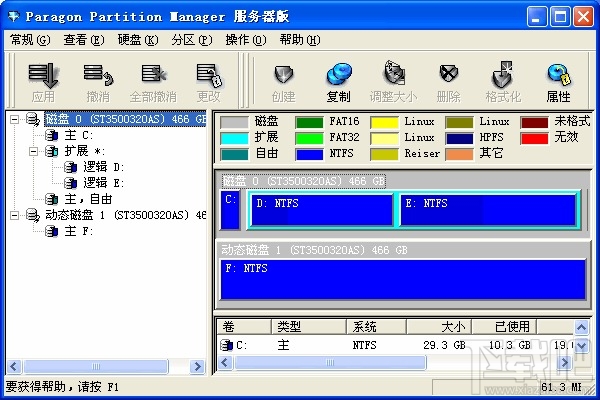Click the icon beside 逻辑 E: in tree
The width and height of the screenshot is (600, 400).
tap(70, 183)
